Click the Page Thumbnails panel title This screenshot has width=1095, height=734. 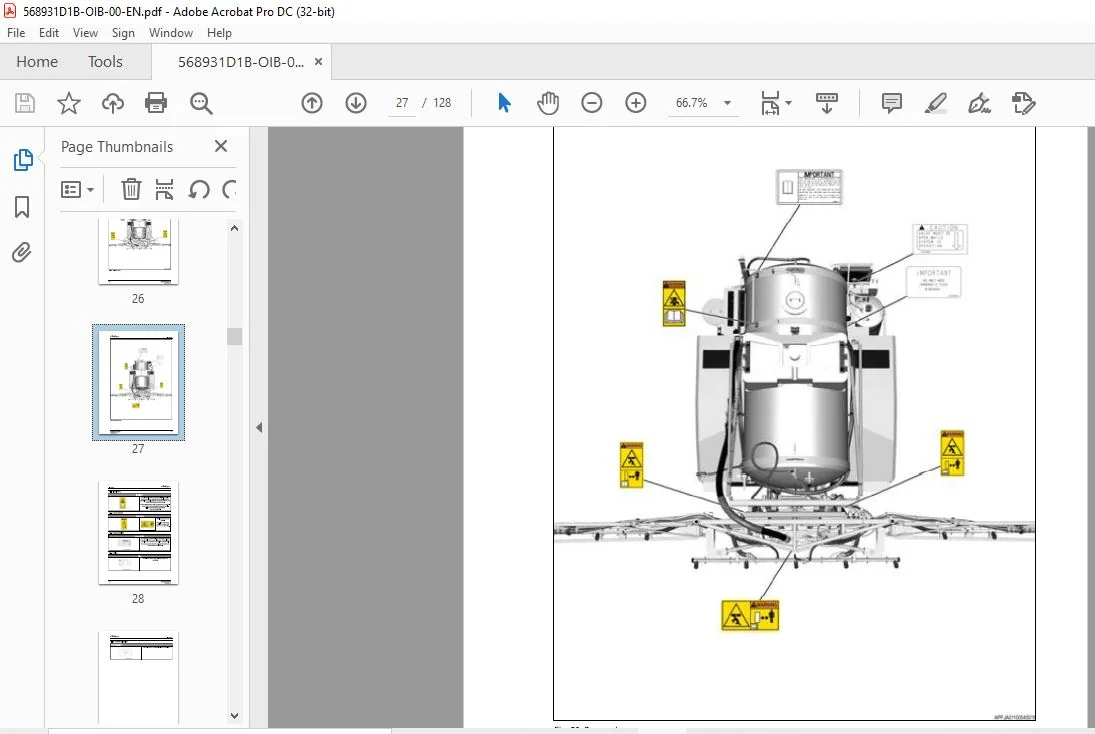click(x=117, y=147)
